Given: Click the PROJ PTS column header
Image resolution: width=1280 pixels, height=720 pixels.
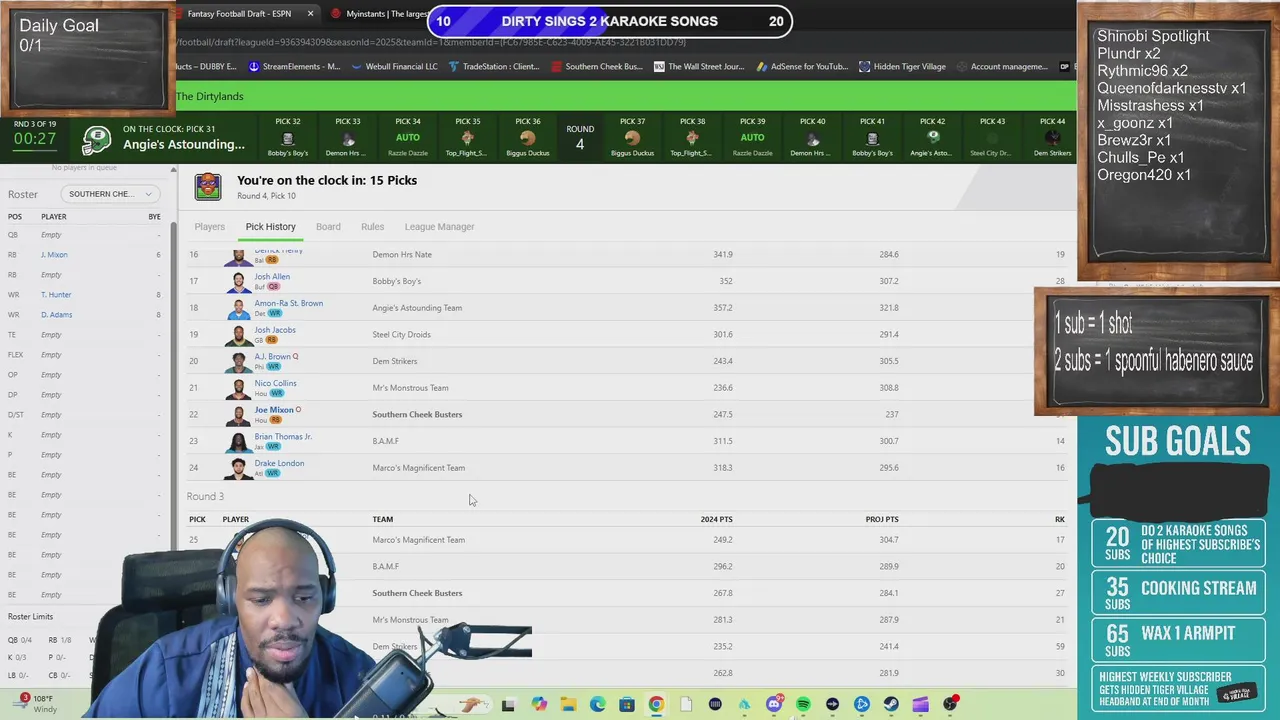Looking at the screenshot, I should tap(882, 519).
